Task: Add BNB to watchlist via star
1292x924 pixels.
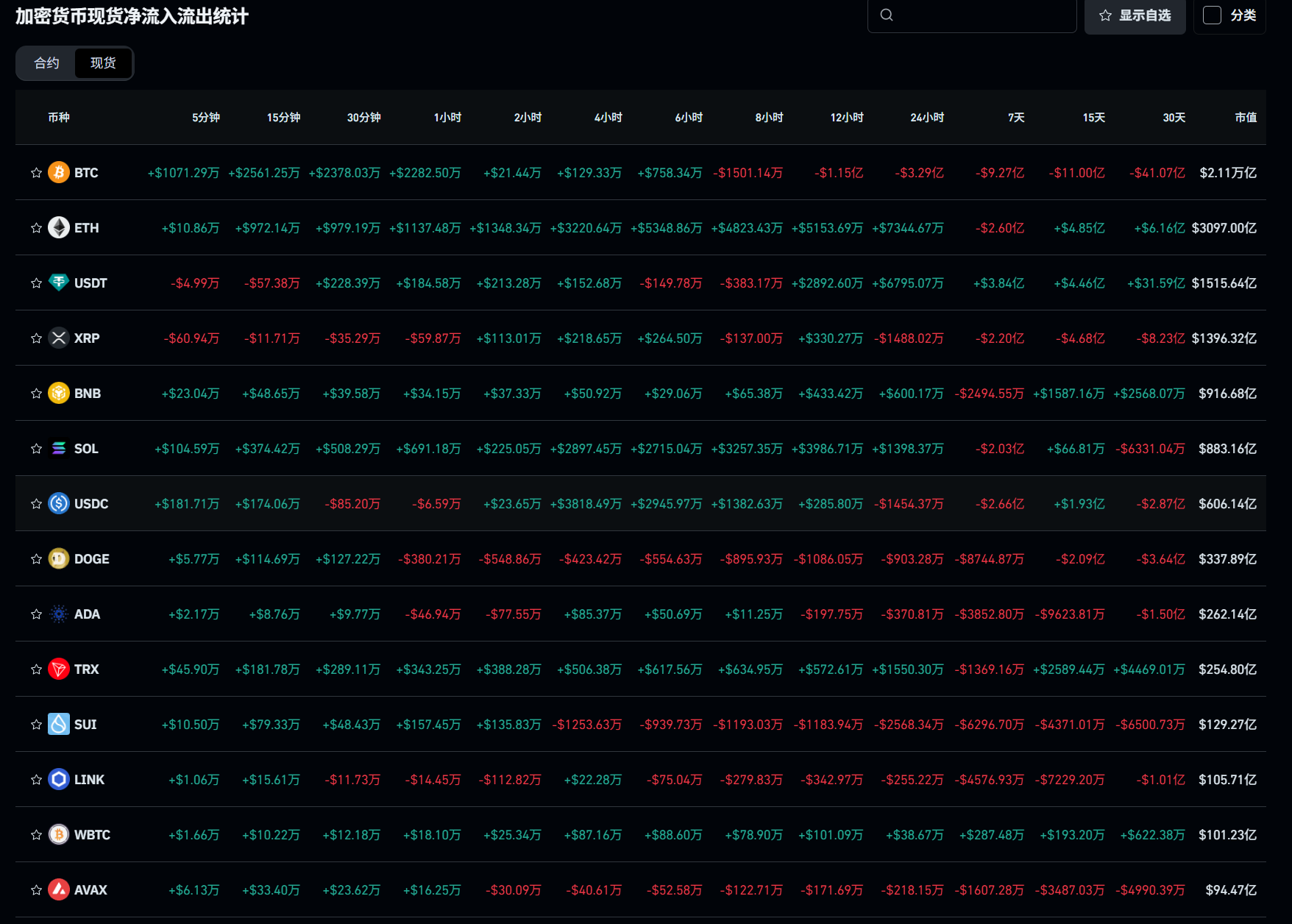Action: (x=36, y=394)
